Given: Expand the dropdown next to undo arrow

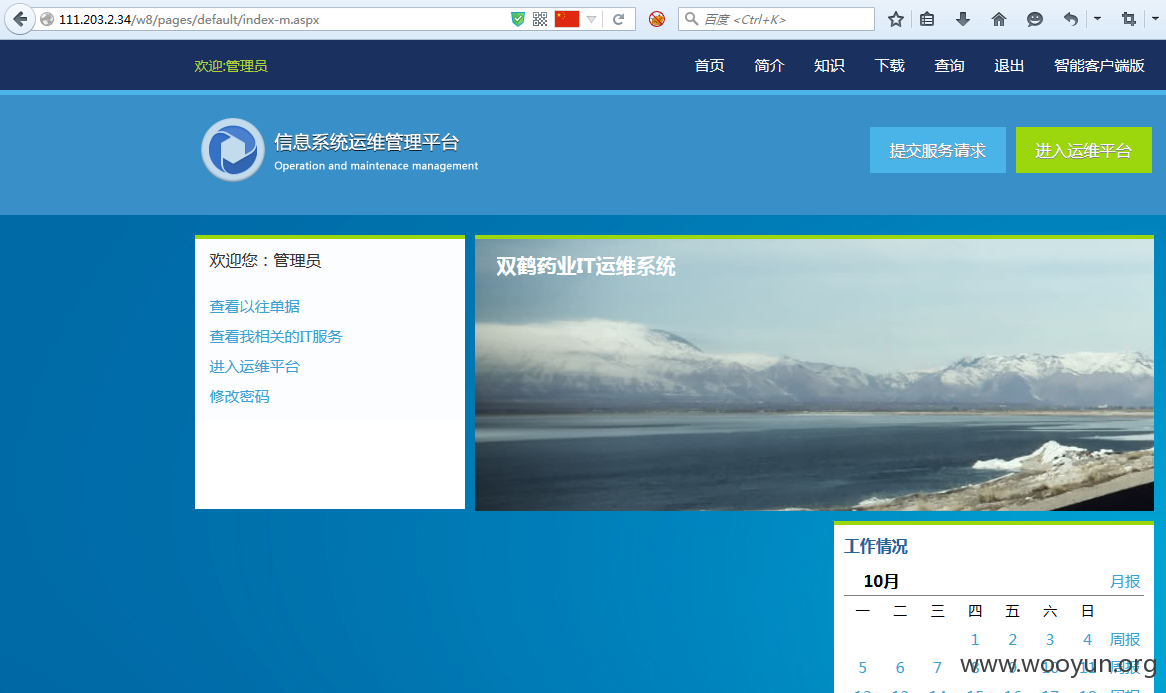Looking at the screenshot, I should (1097, 19).
